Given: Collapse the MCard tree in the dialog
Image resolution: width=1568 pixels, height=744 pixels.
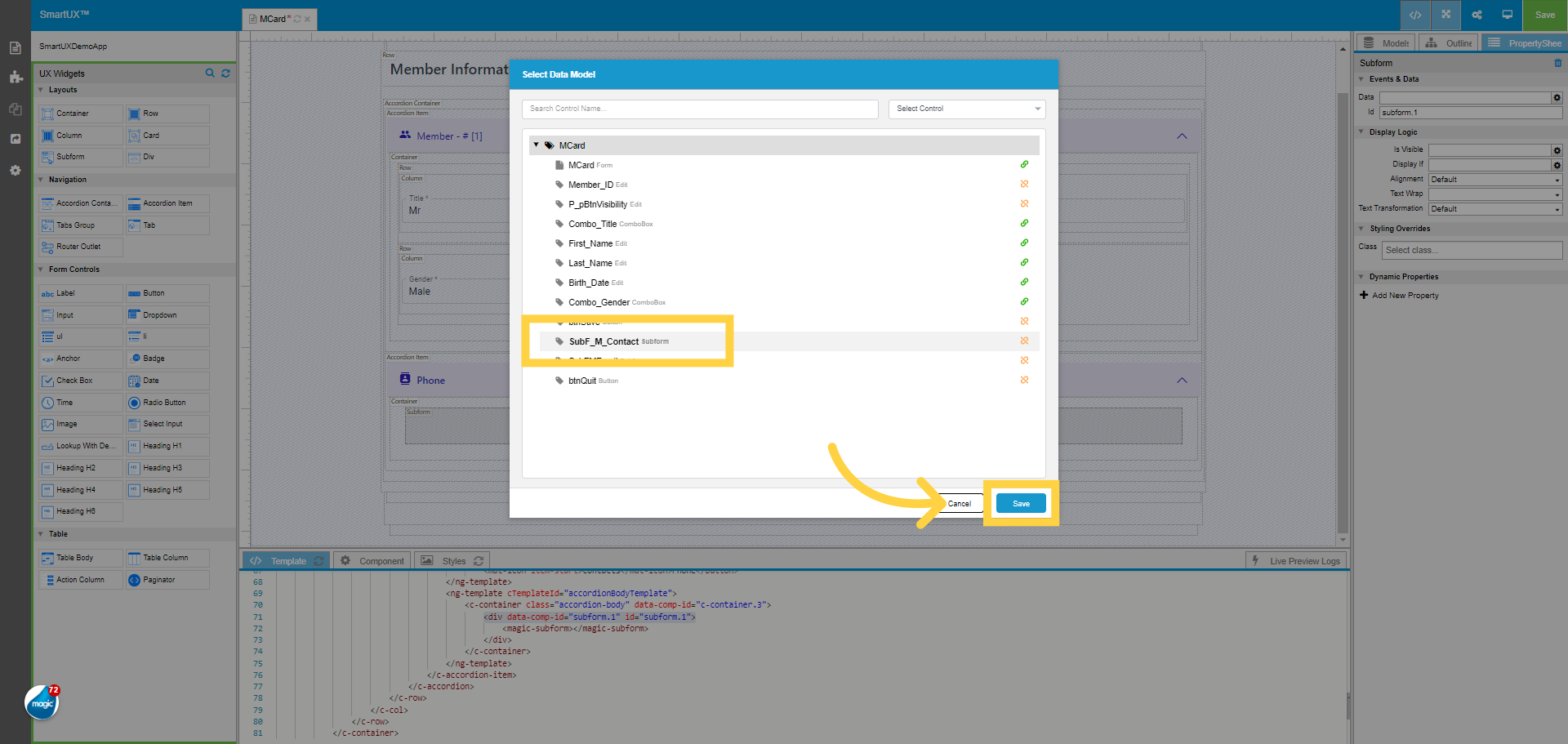Looking at the screenshot, I should click(537, 145).
